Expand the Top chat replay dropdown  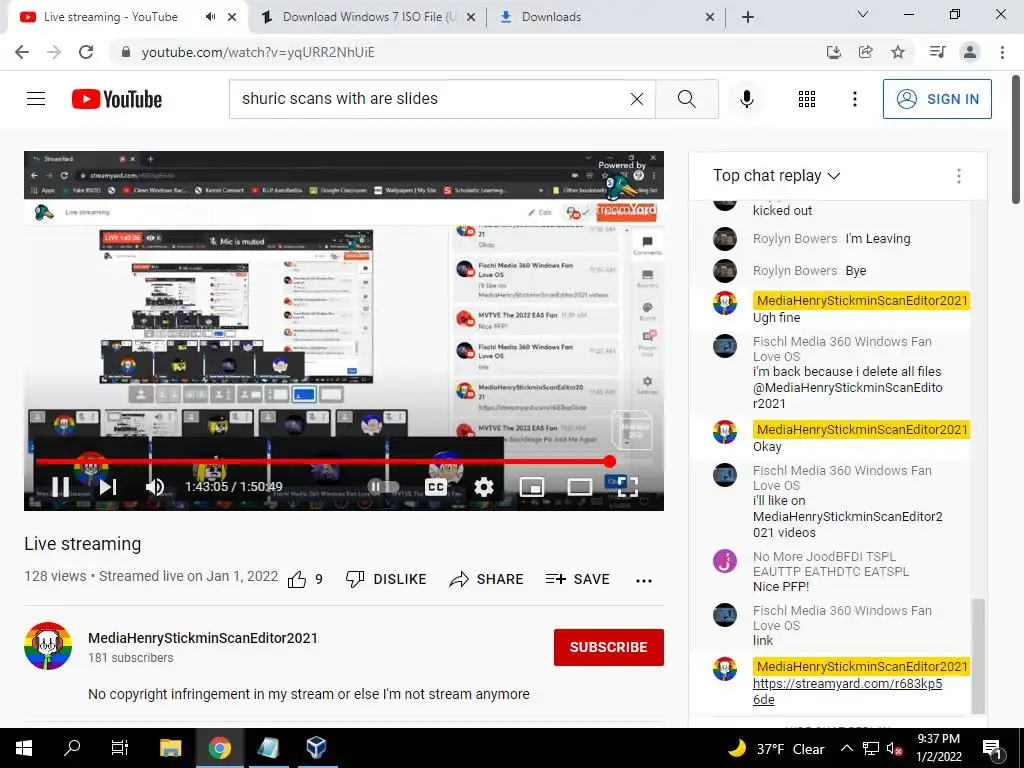tap(776, 176)
